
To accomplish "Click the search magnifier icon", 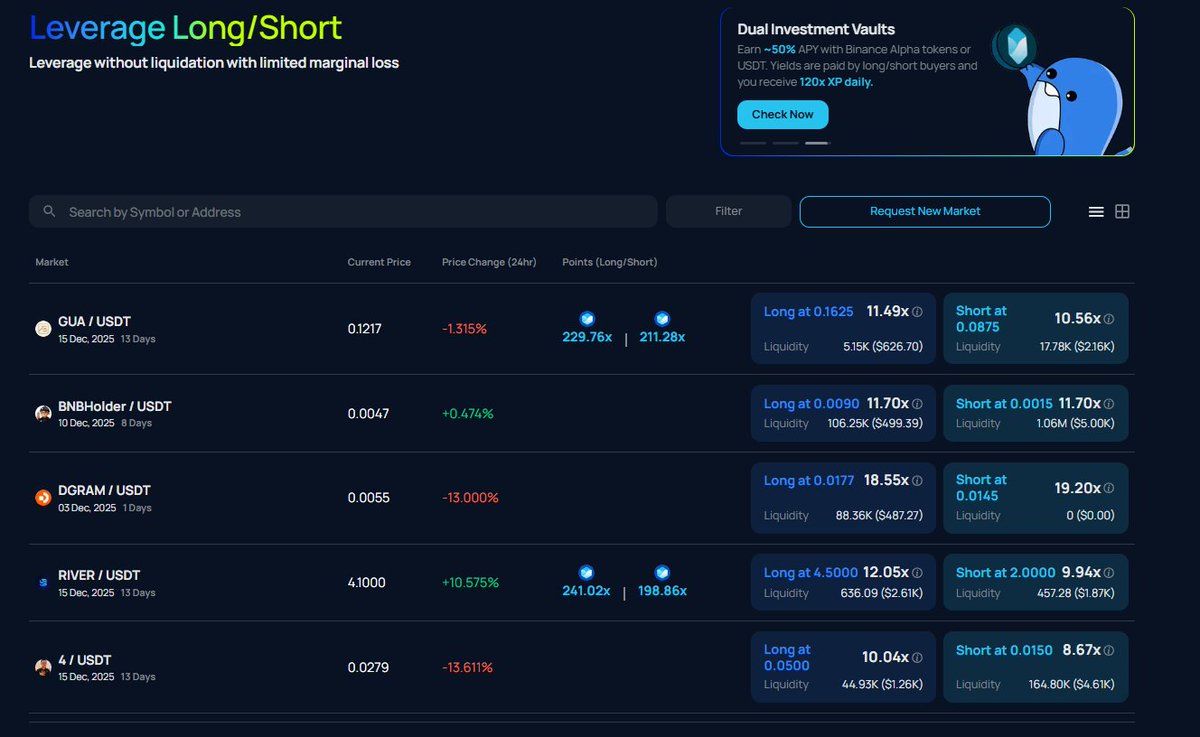I will [x=49, y=212].
